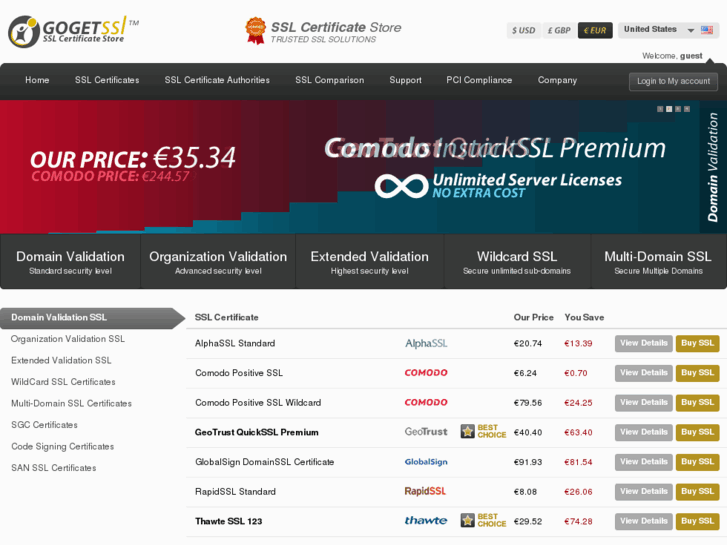Open SGC Certificates sidebar link
The height and width of the screenshot is (545, 727).
point(44,425)
